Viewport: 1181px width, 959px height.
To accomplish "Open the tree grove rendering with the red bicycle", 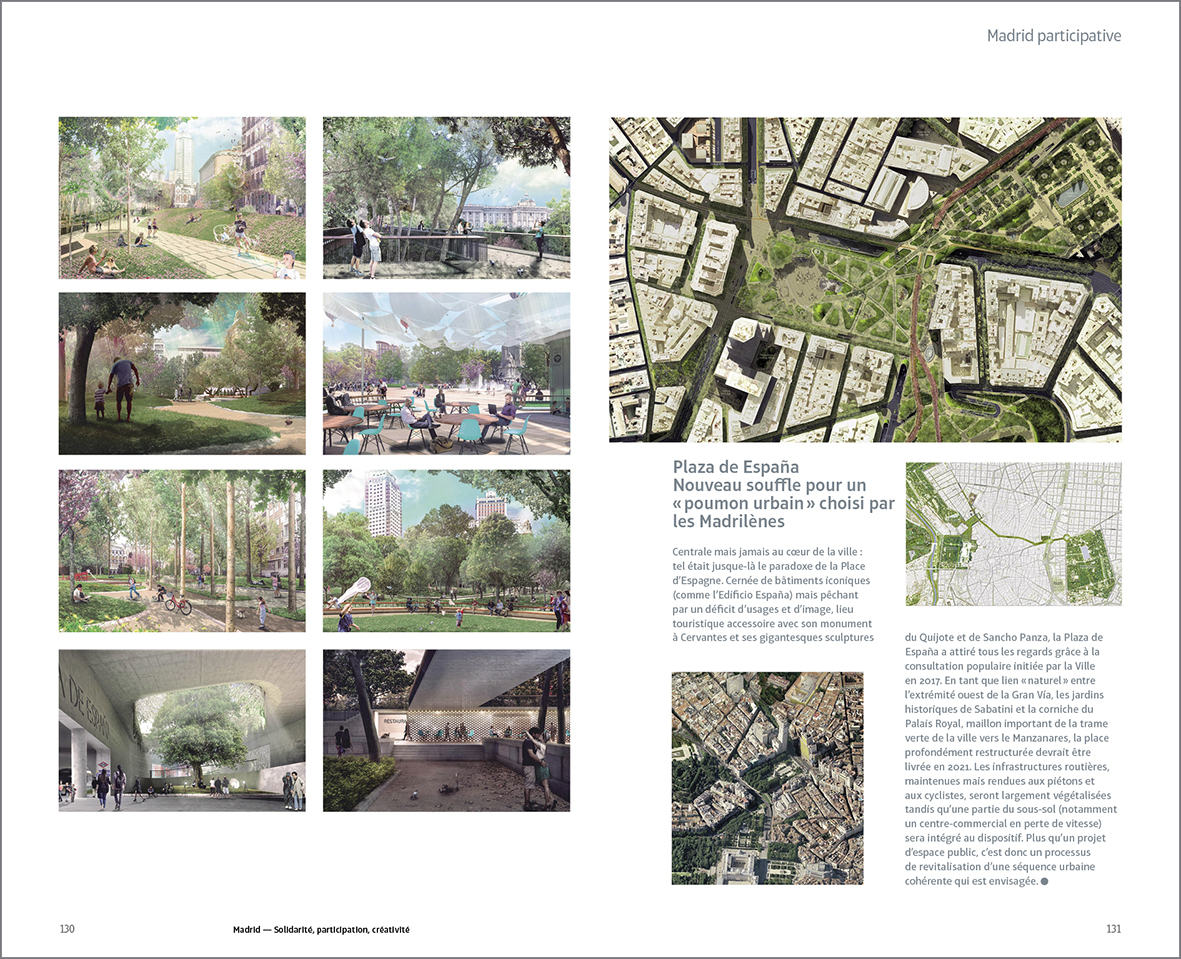I will [182, 551].
